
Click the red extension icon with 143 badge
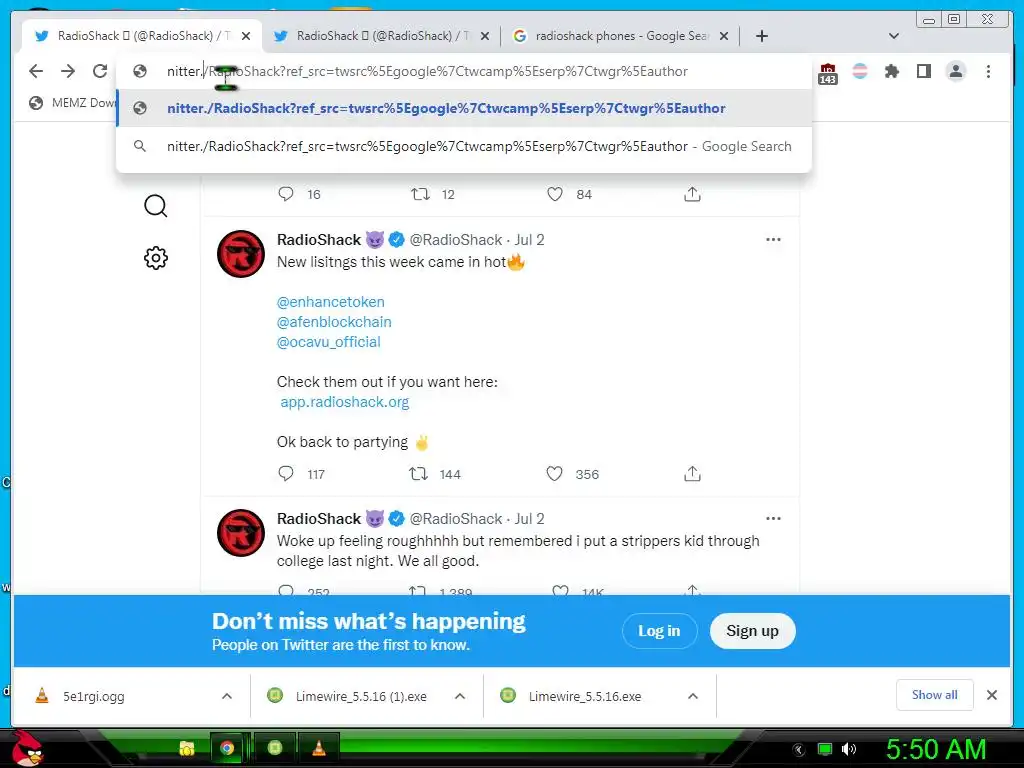coord(827,73)
